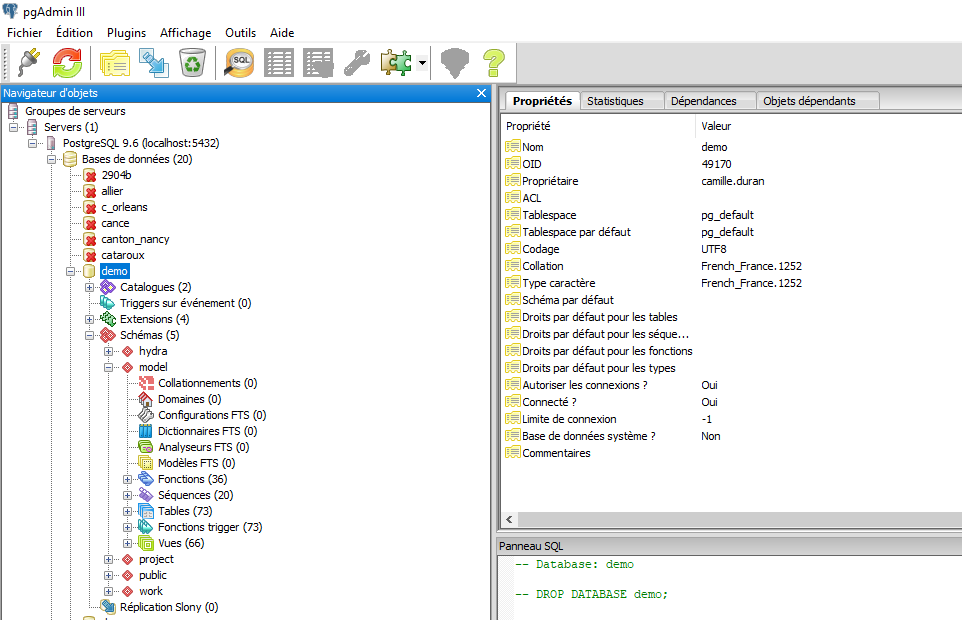Click the create new object toolbar icon
This screenshot has height=620, width=962.
click(x=153, y=63)
